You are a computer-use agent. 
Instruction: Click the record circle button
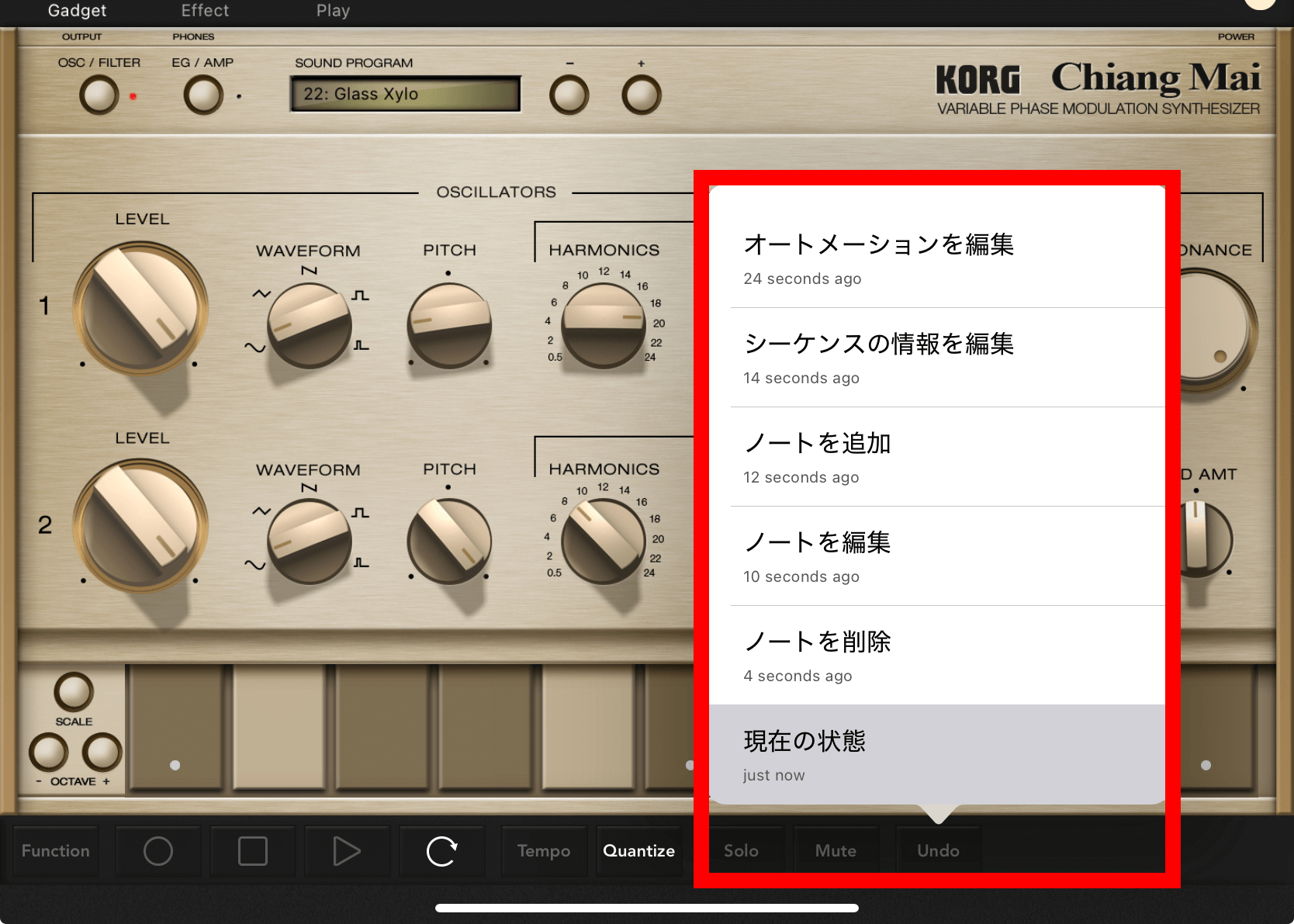click(158, 851)
